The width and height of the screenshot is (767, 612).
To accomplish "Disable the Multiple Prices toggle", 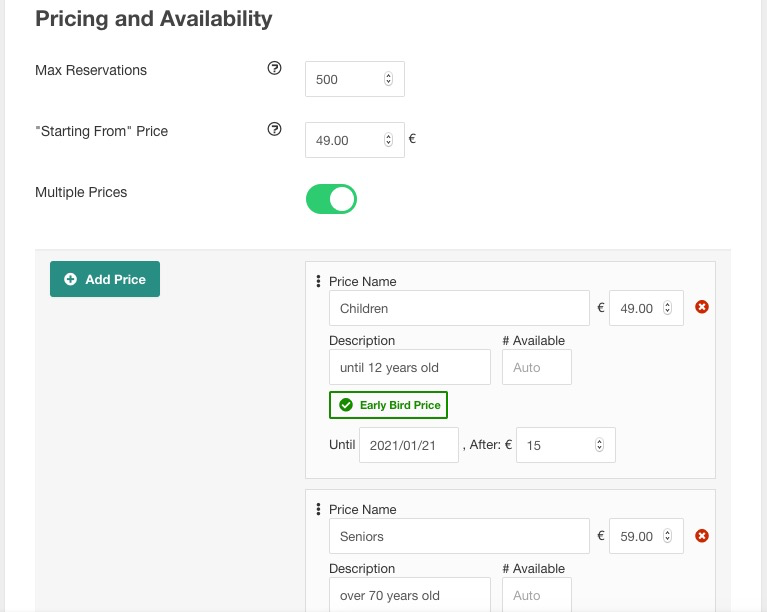I will (x=331, y=198).
